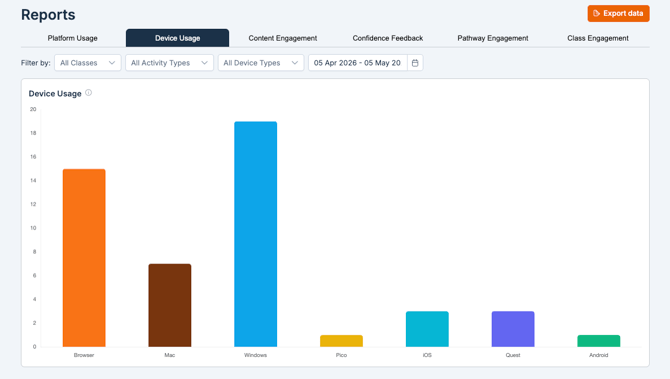
Task: Go to the Confidence Feedback tab
Action: tap(388, 38)
